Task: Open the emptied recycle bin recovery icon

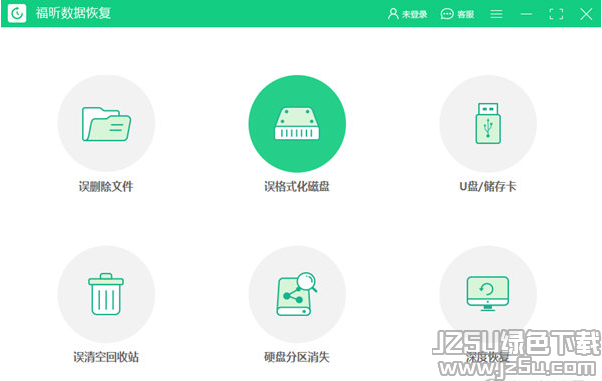Action: point(106,294)
